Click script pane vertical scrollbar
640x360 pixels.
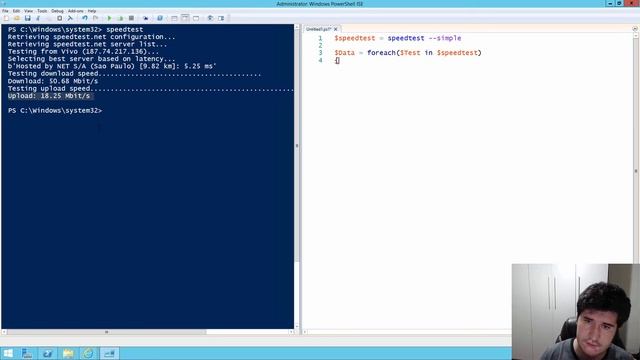636,171
